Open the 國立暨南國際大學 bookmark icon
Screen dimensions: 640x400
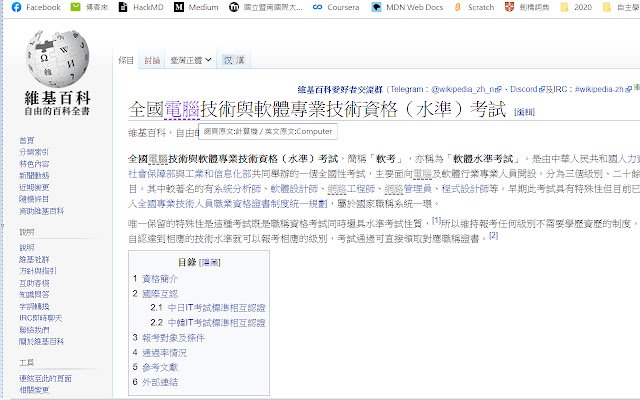234,7
